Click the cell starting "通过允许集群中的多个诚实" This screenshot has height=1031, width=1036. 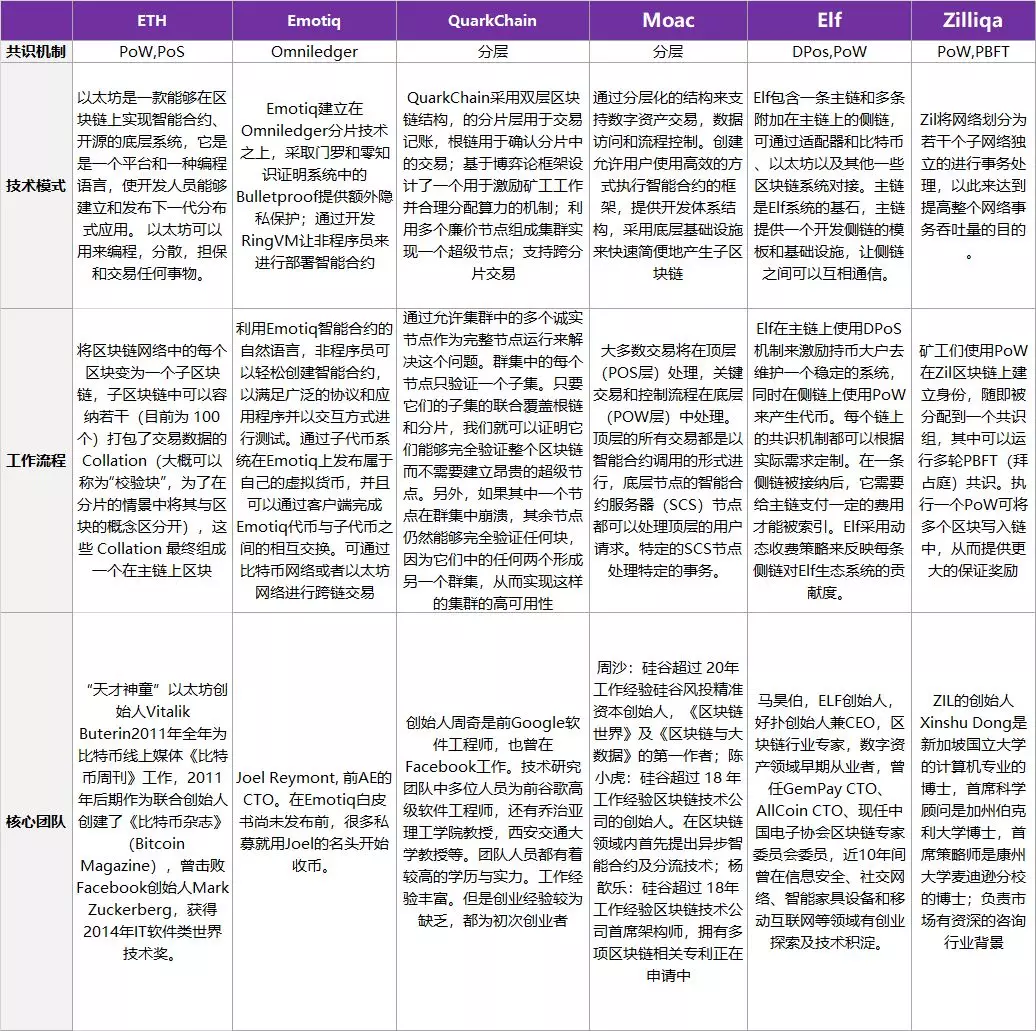(492, 461)
